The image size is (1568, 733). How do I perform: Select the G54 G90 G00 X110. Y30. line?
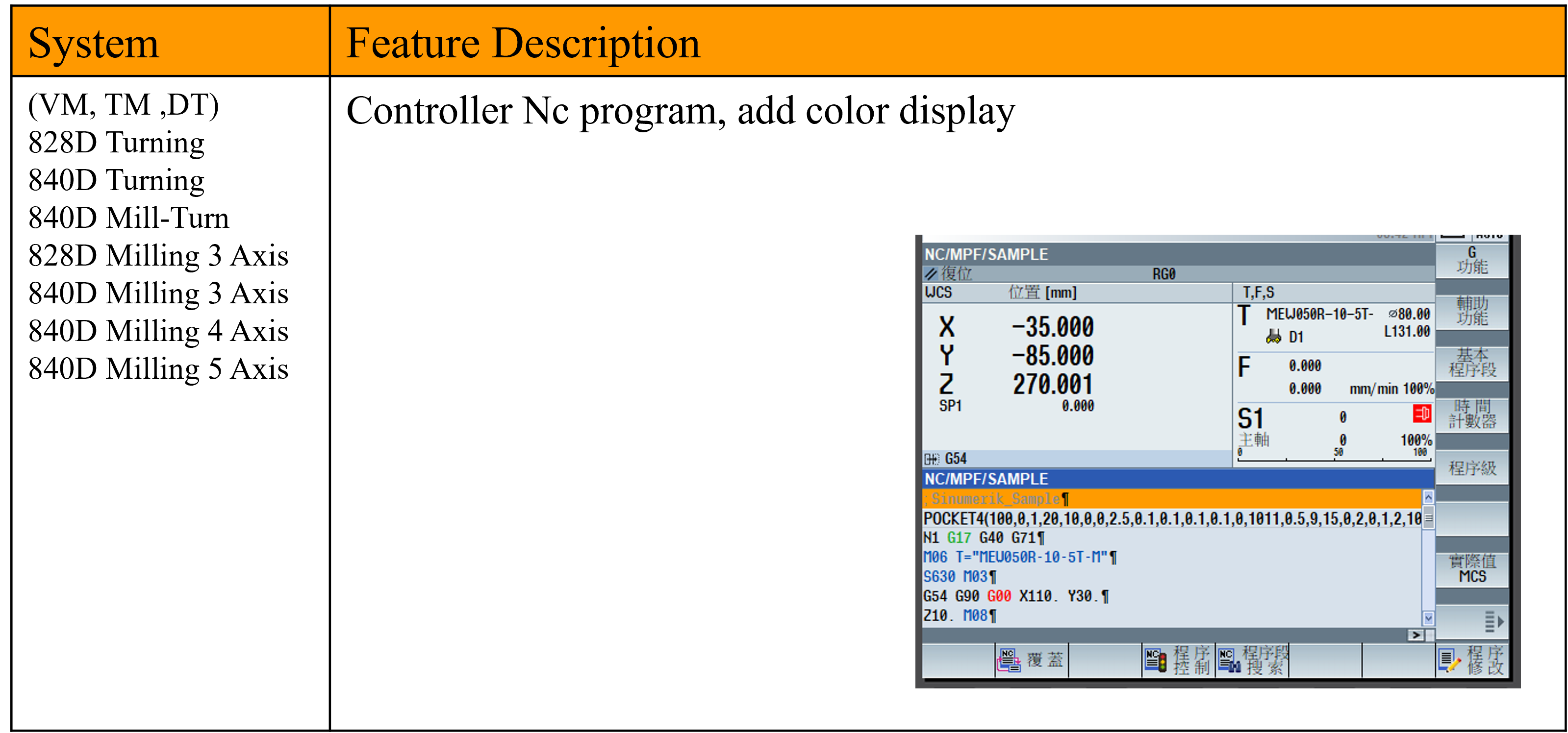[x=1172, y=596]
